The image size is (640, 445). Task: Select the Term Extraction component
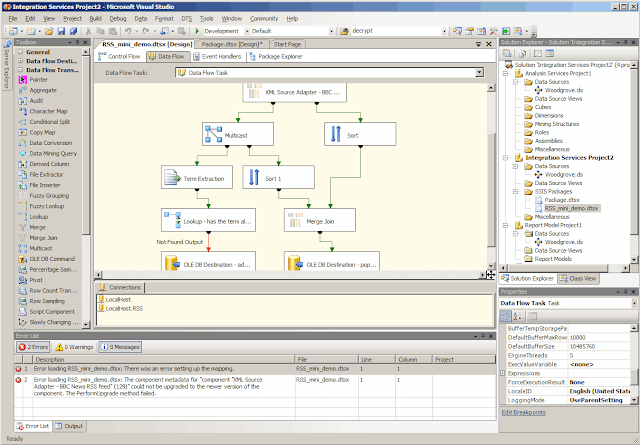[x=197, y=177]
